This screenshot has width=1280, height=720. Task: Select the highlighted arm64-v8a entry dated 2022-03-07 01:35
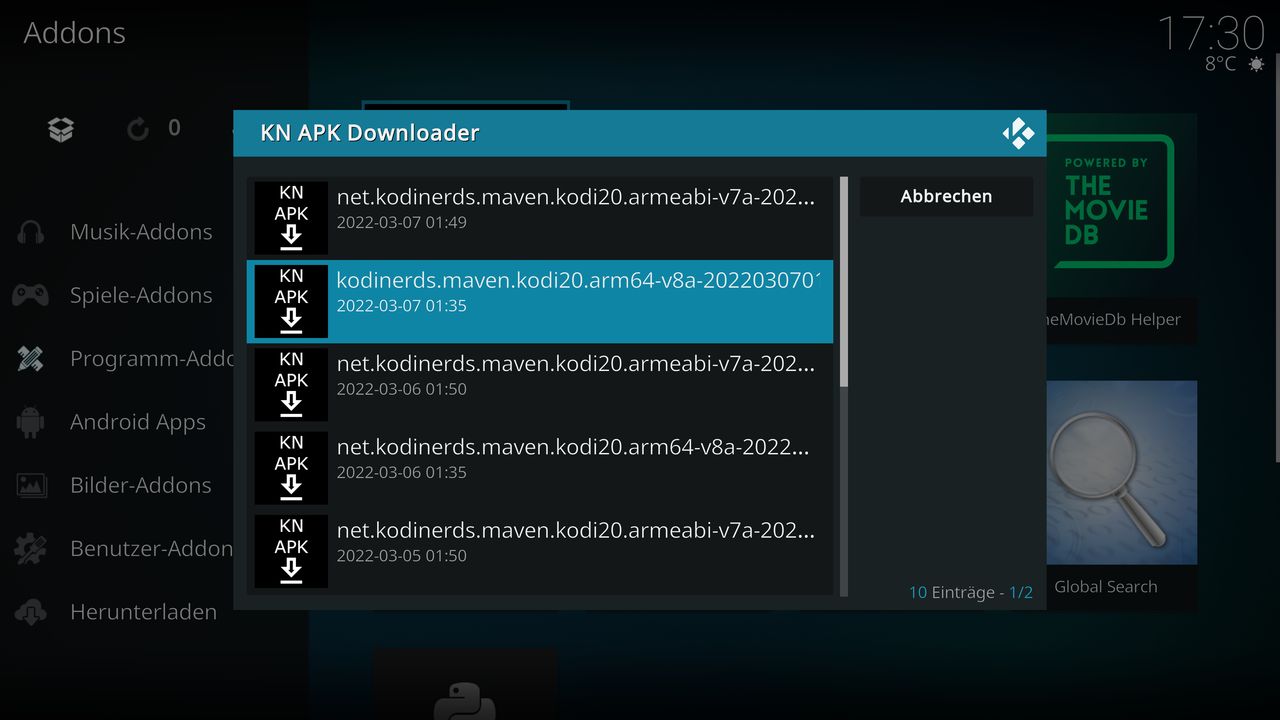point(540,301)
